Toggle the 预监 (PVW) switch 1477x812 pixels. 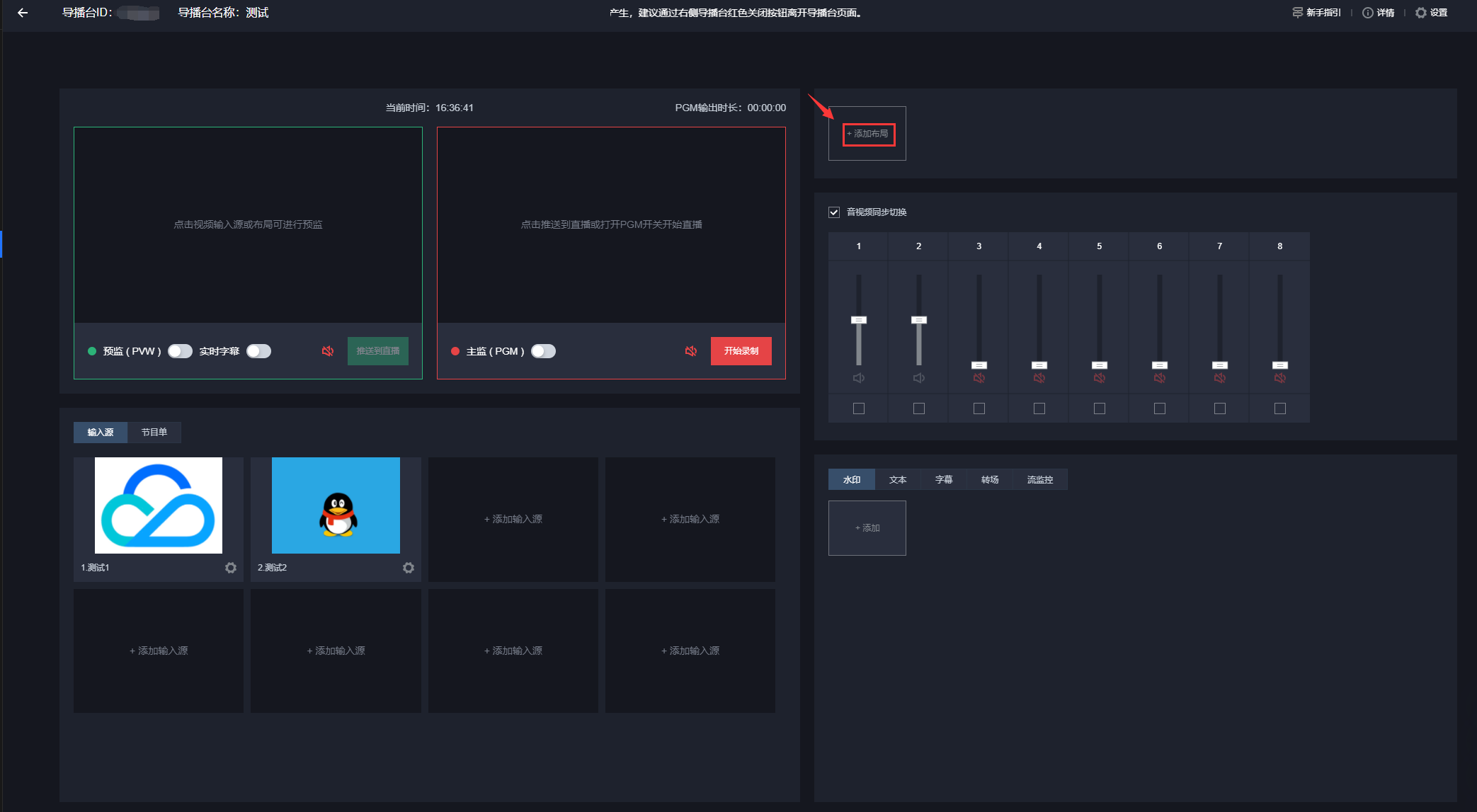coord(180,351)
